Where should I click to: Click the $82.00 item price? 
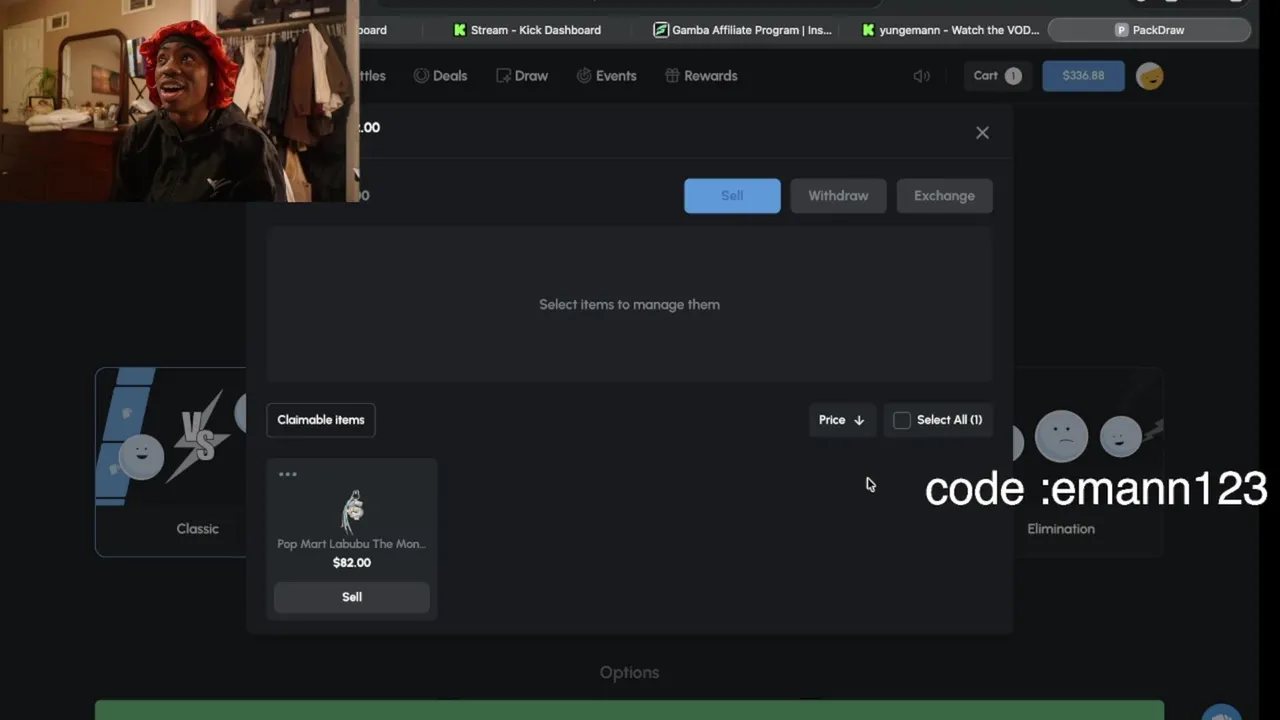pos(352,563)
